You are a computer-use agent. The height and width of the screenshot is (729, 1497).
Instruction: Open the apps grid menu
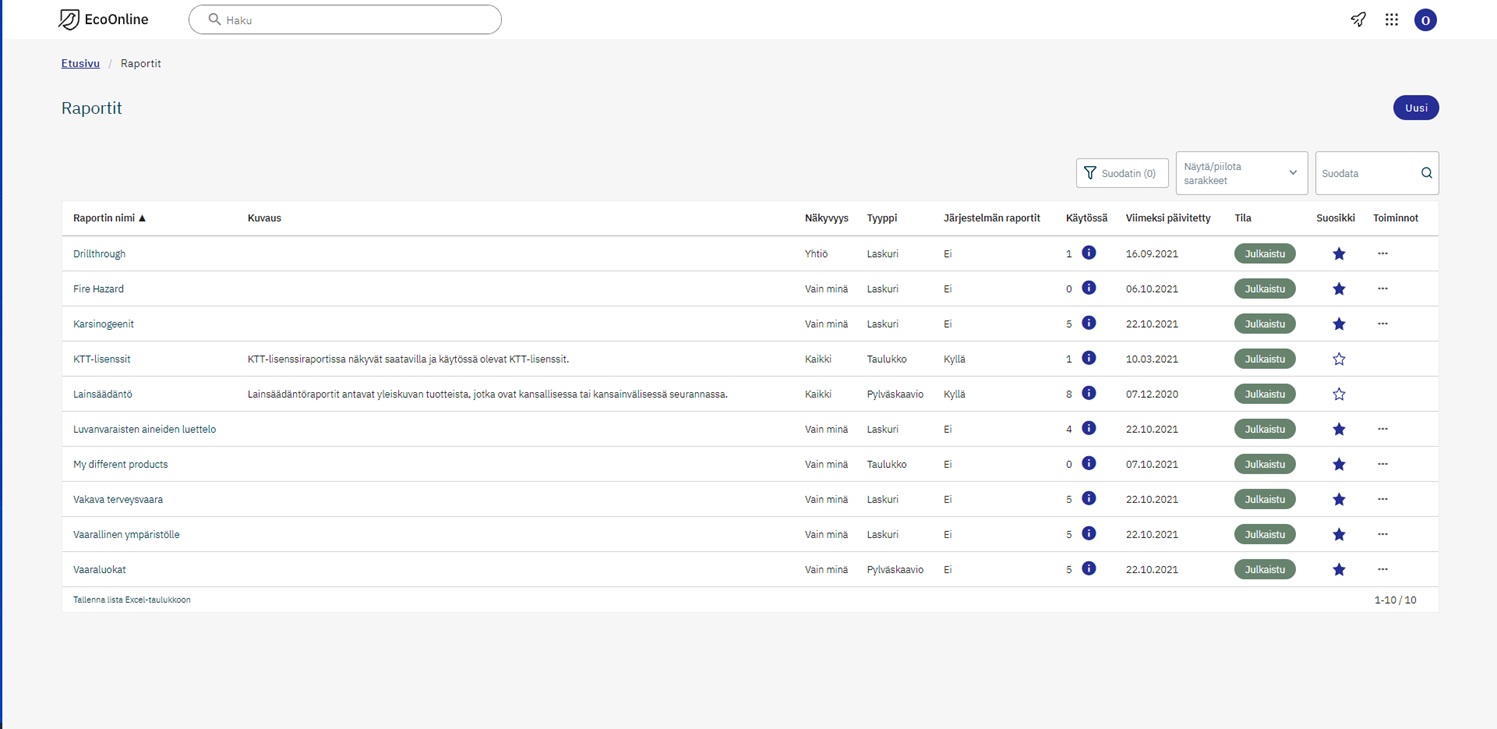point(1391,19)
